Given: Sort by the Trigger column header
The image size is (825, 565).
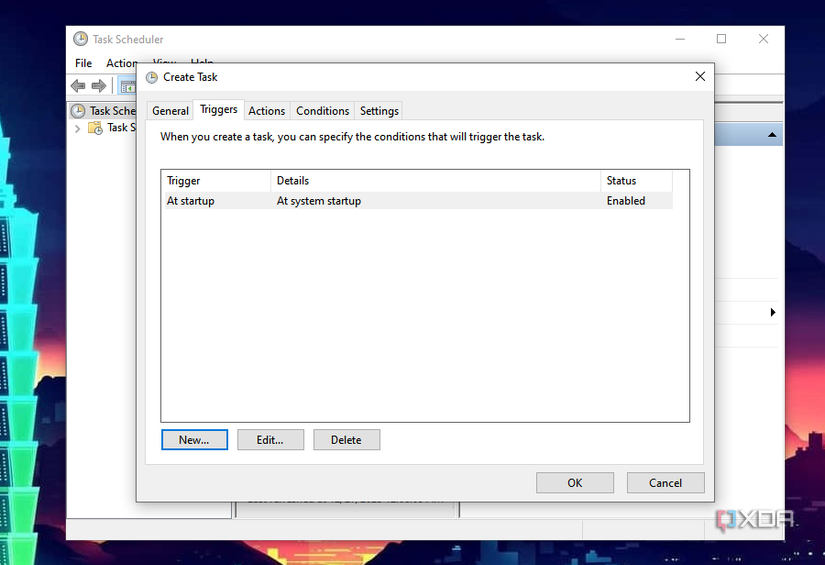Looking at the screenshot, I should (216, 181).
